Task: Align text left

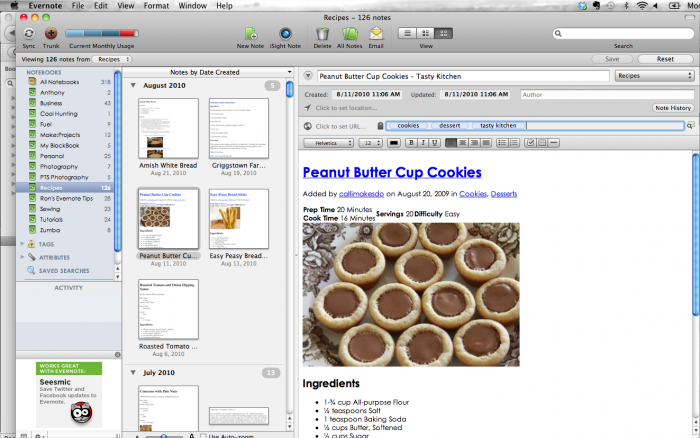Action: (451, 143)
